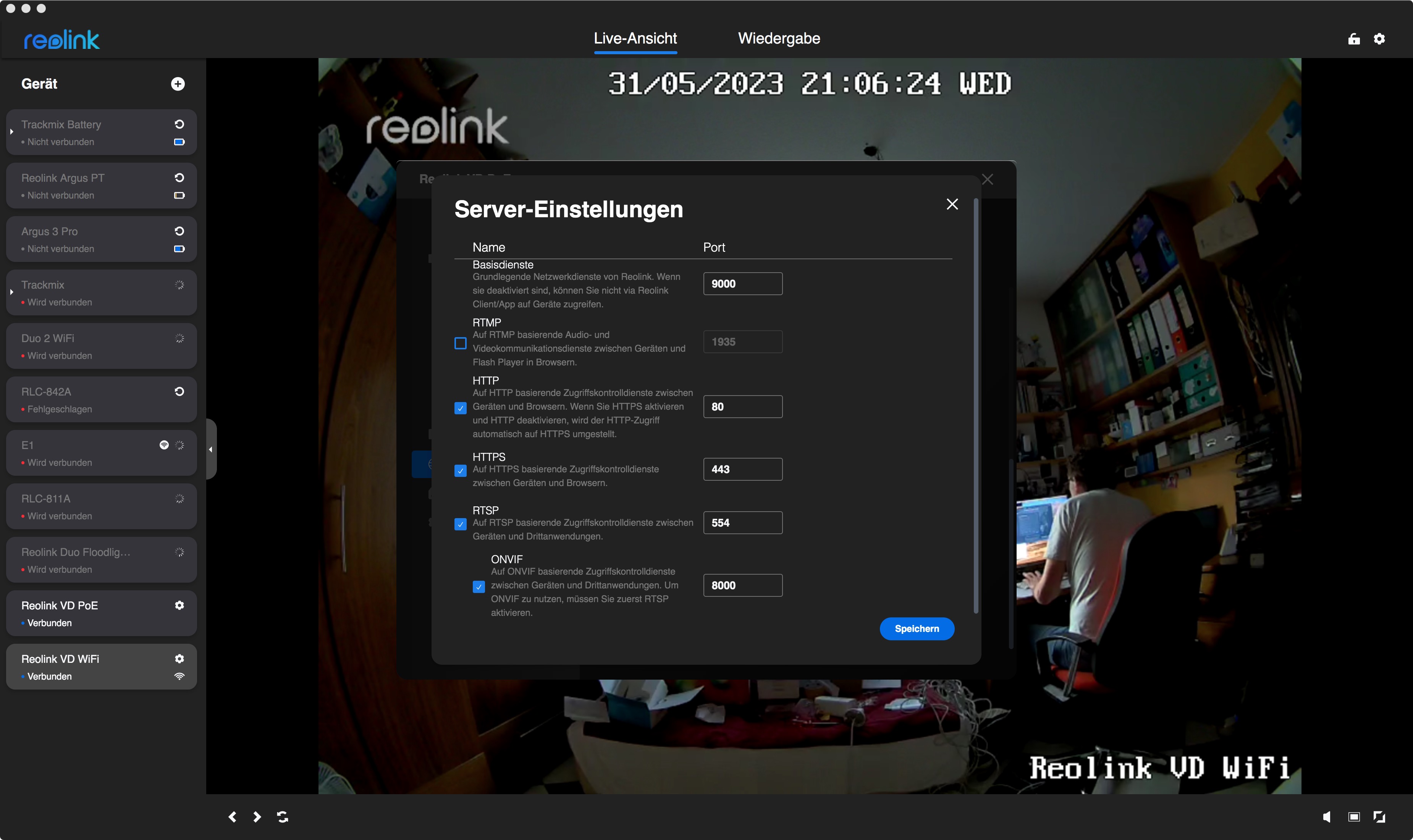Viewport: 1413px width, 840px height.
Task: Collapse the device sidebar panel
Action: point(210,449)
